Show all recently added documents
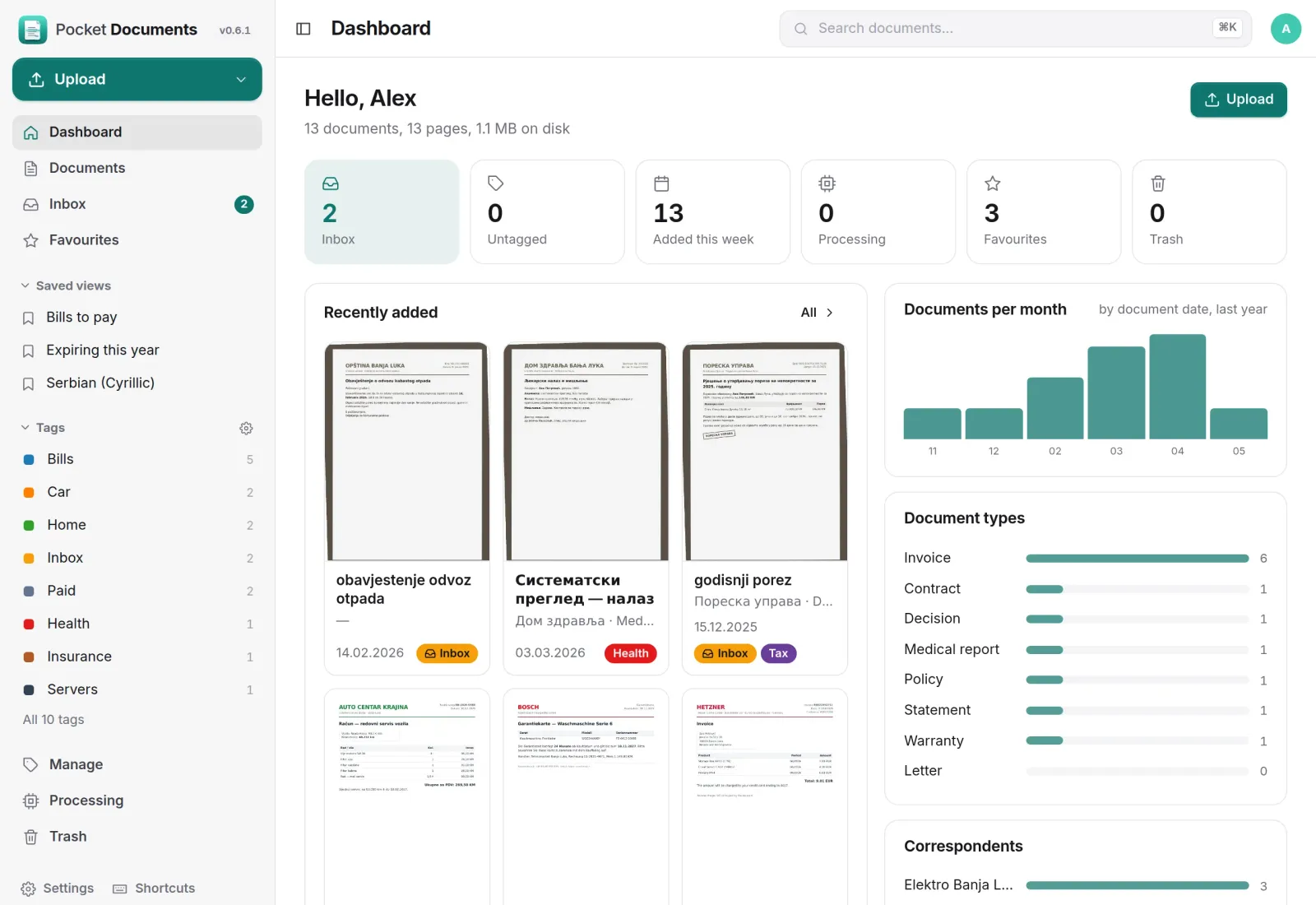The width and height of the screenshot is (1316, 905). point(817,313)
